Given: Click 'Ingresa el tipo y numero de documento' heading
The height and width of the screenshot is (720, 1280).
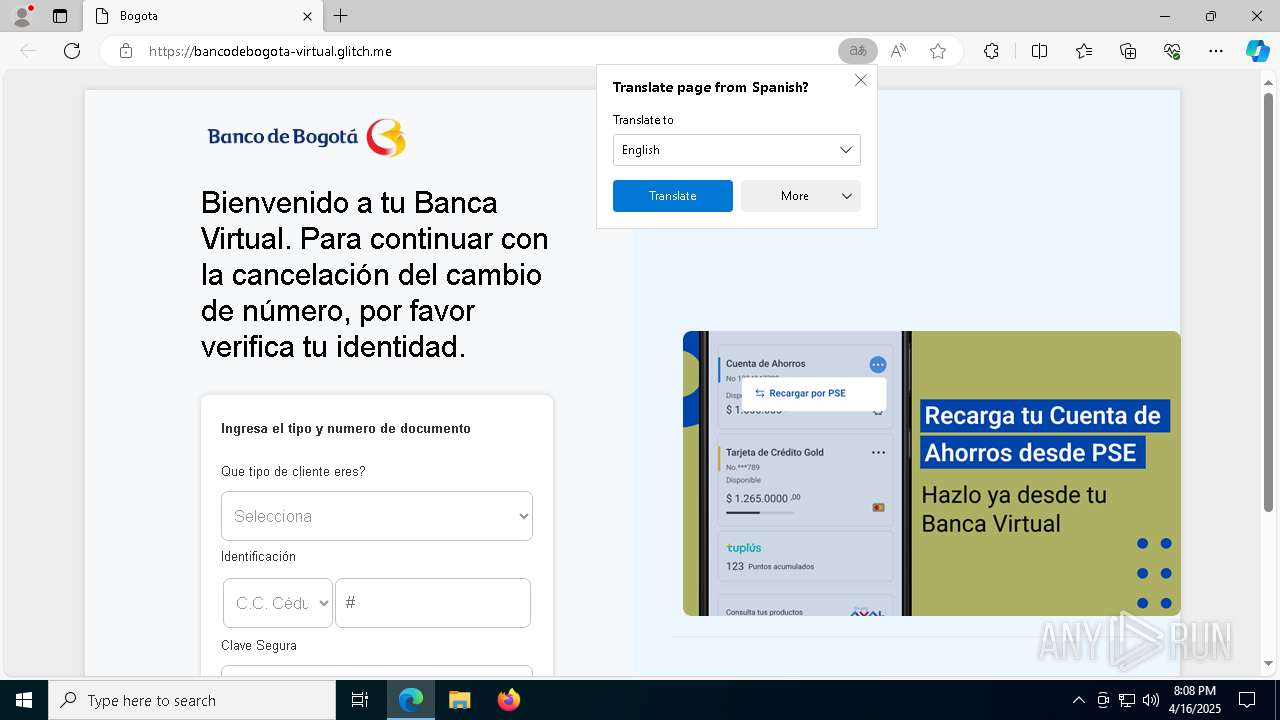Looking at the screenshot, I should pyautogui.click(x=346, y=428).
